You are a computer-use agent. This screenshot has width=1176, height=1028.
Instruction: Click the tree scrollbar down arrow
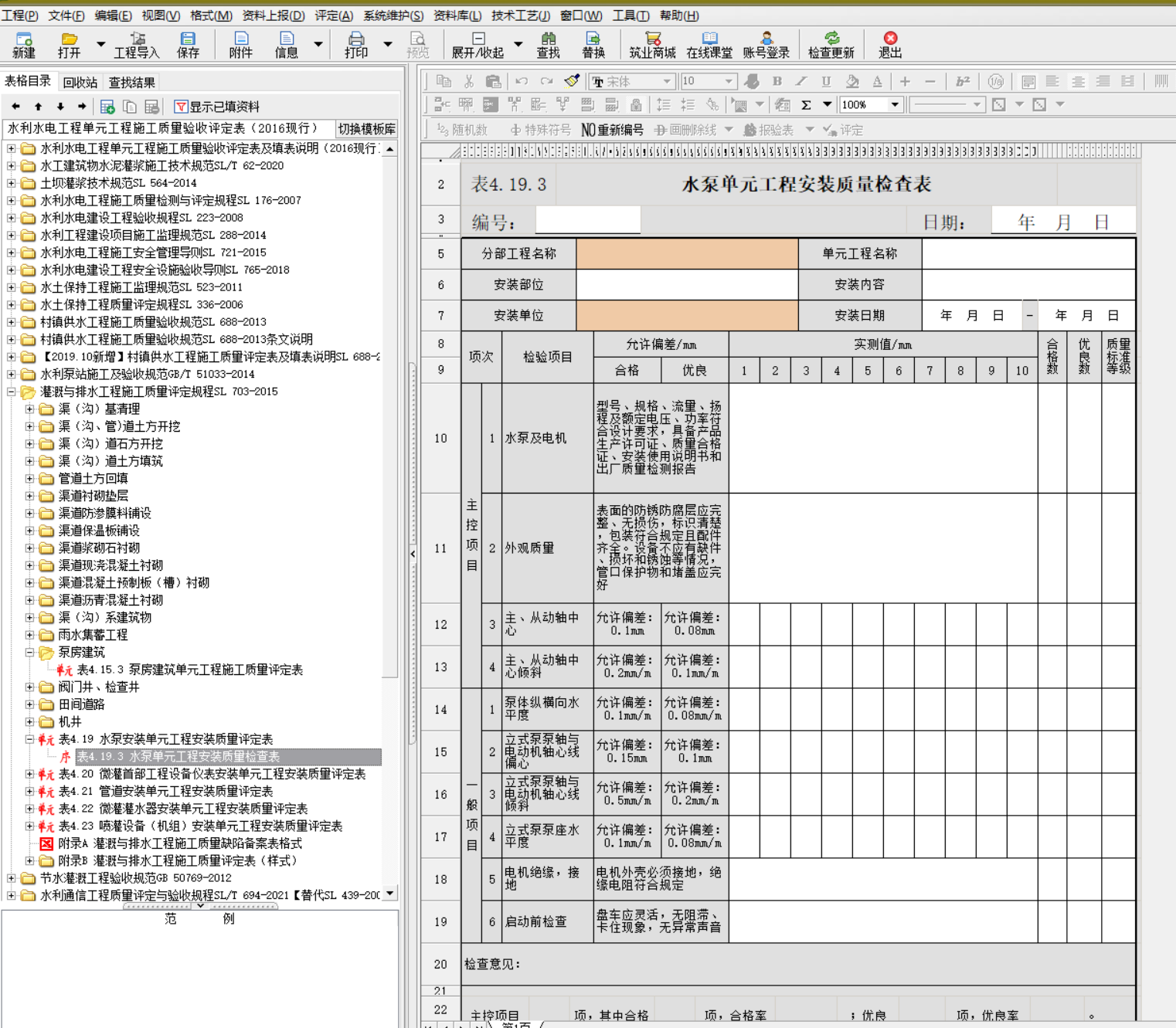pos(390,894)
